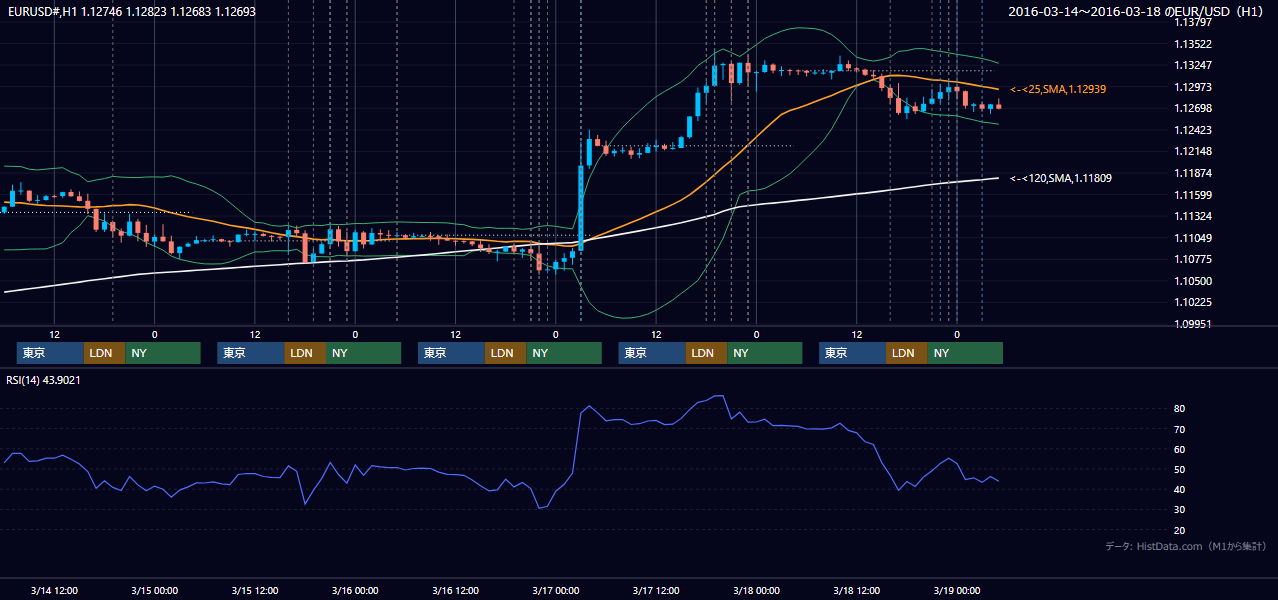1278x600 pixels.
Task: Select the RSI 50 level label
Action: [1180, 469]
